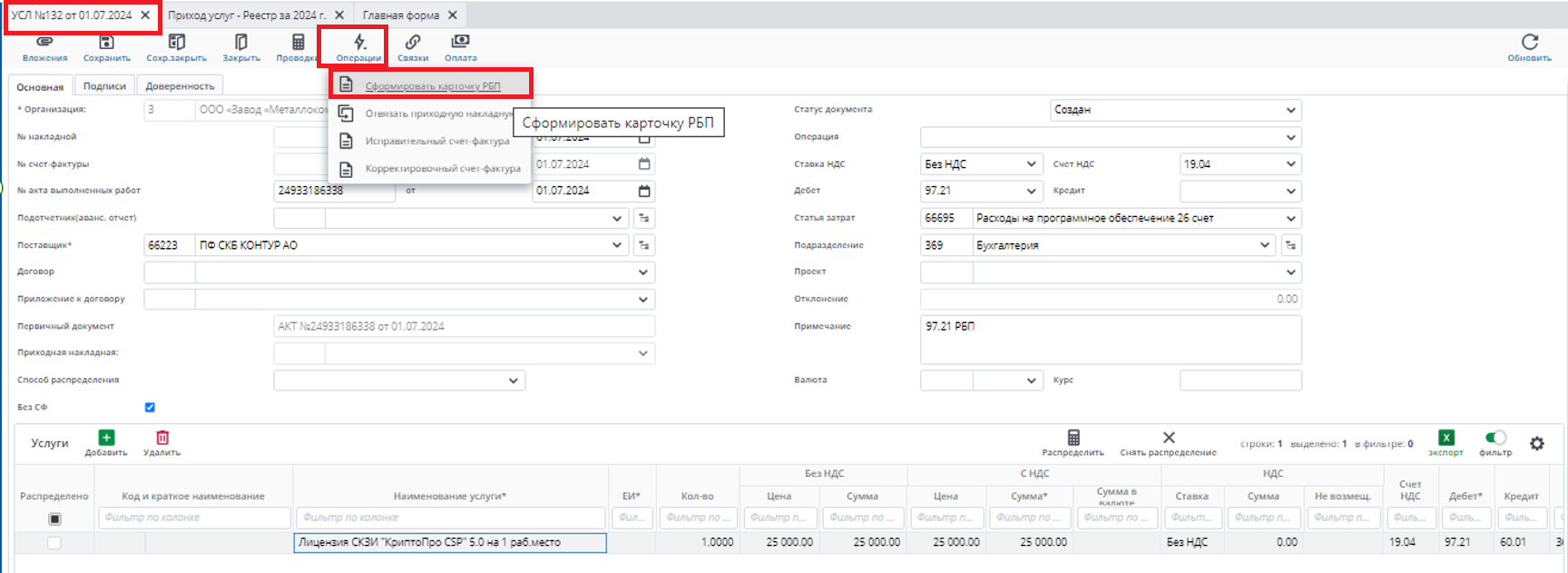Image resolution: width=1568 pixels, height=573 pixels.
Task: Export the table using the экспорт Excel icon
Action: (x=1446, y=439)
